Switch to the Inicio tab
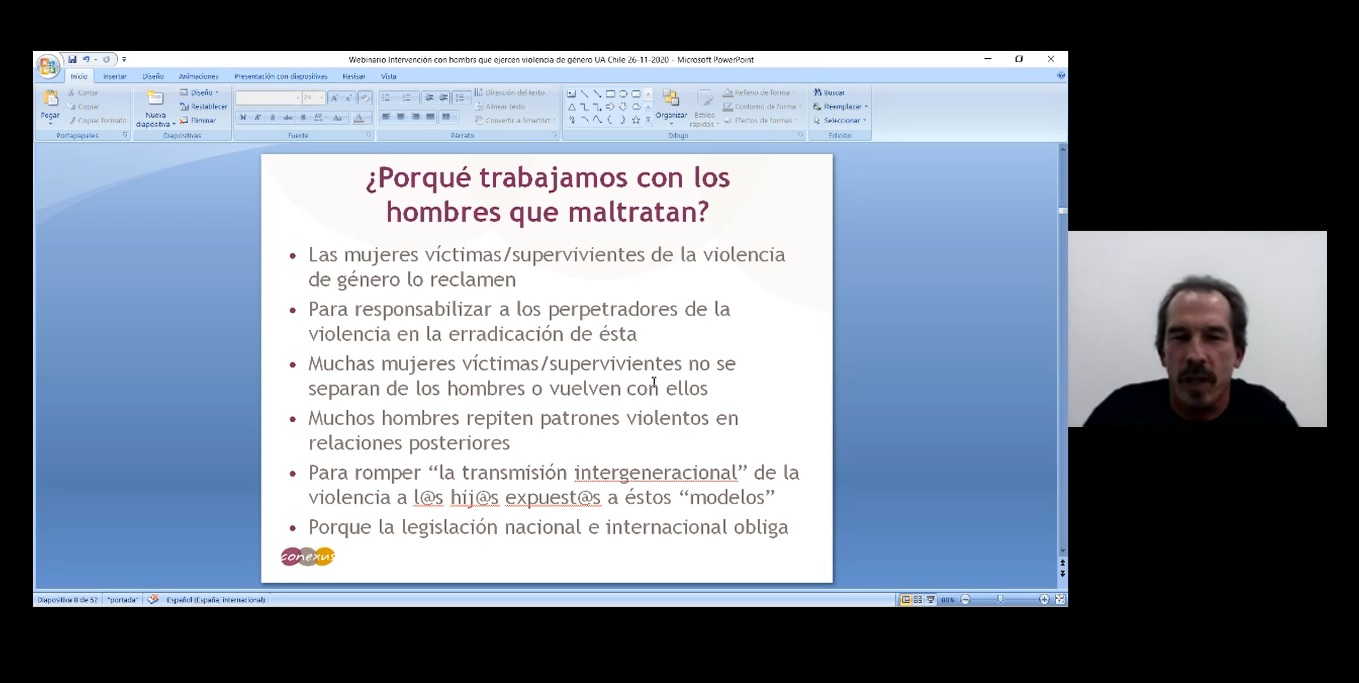Image resolution: width=1359 pixels, height=683 pixels. coord(79,76)
